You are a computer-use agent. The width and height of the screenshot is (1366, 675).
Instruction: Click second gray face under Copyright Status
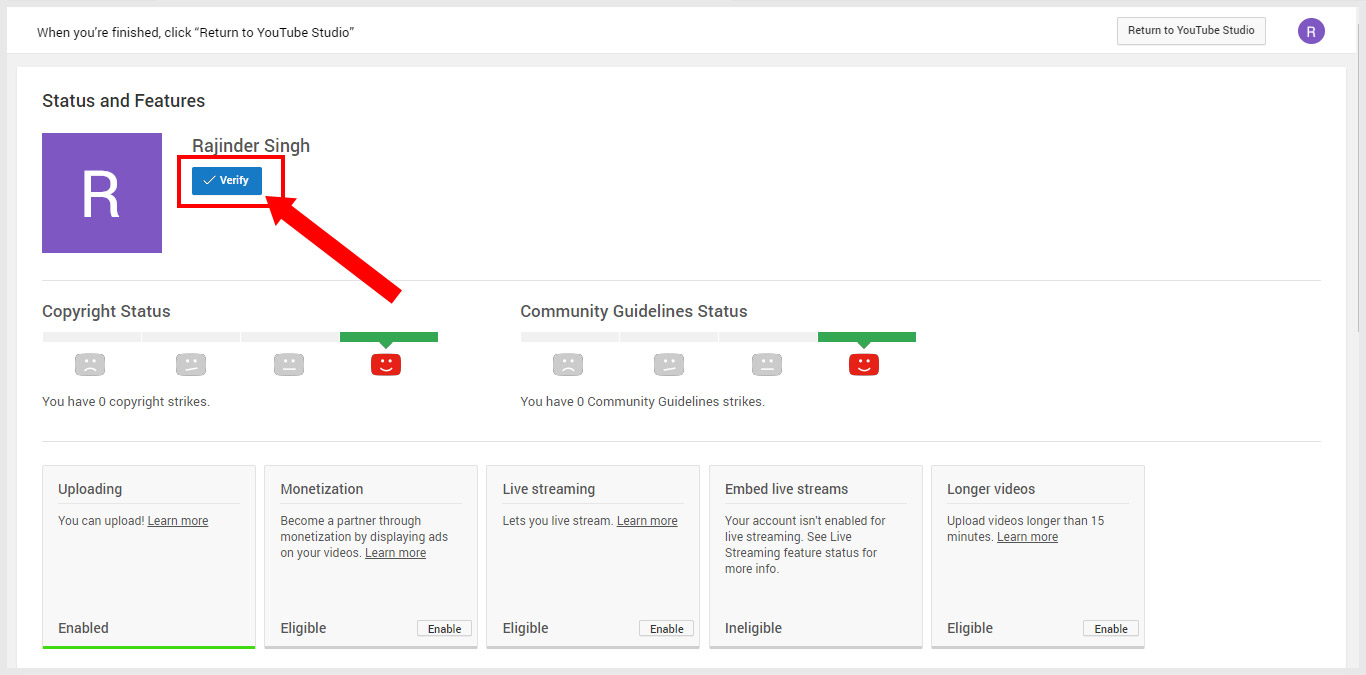[191, 365]
